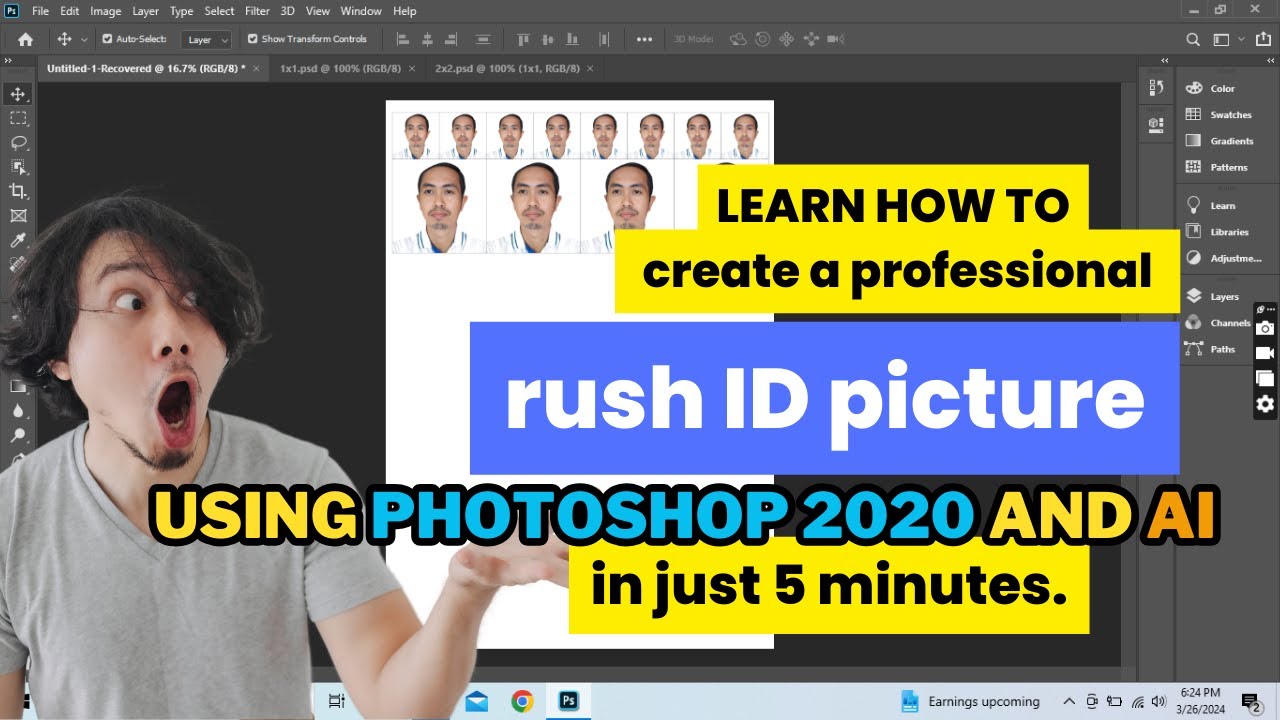Select the Move tool in the toolbox

[18, 94]
